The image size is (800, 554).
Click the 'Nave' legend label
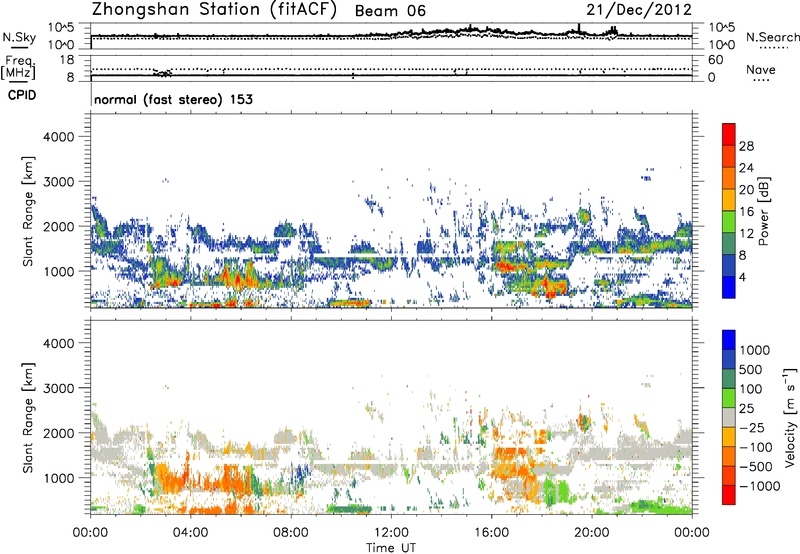coord(761,69)
